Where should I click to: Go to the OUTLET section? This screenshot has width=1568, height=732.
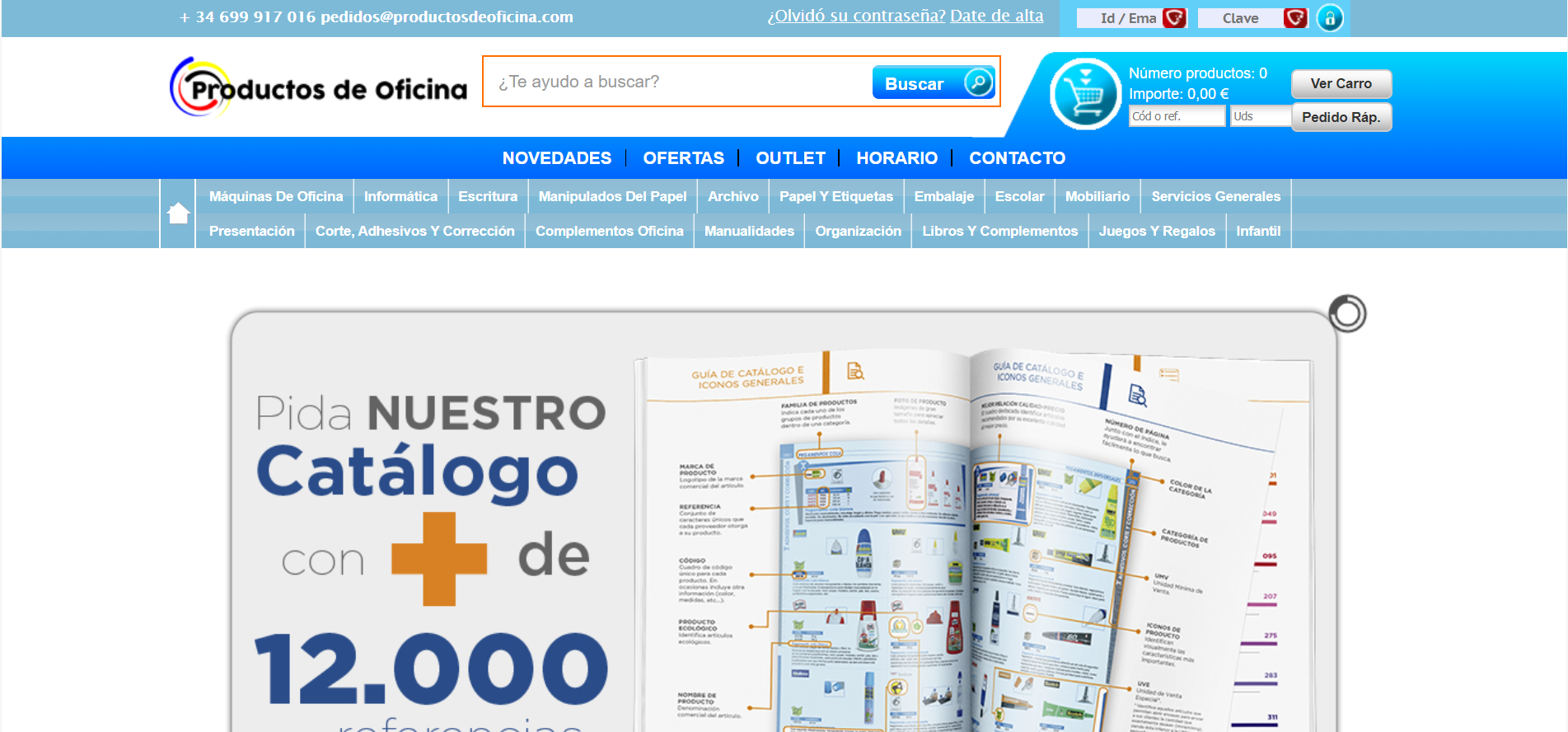[x=790, y=157]
